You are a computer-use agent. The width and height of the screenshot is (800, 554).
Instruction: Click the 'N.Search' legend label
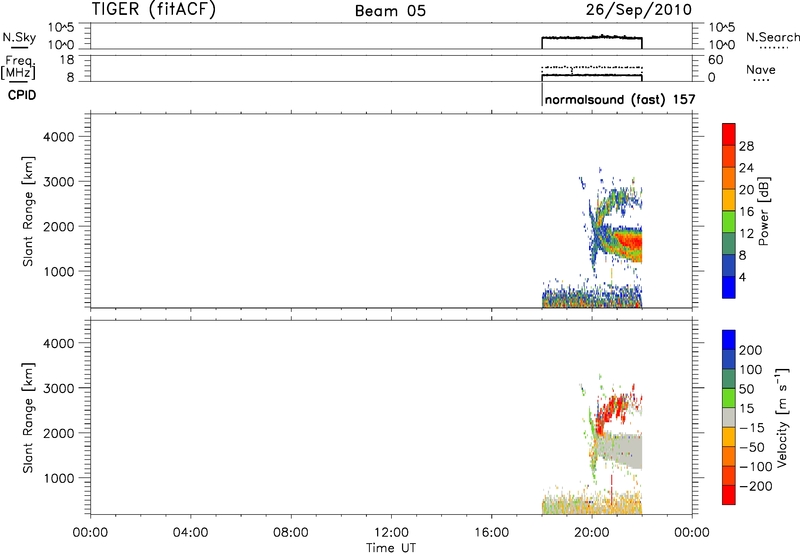click(x=772, y=37)
